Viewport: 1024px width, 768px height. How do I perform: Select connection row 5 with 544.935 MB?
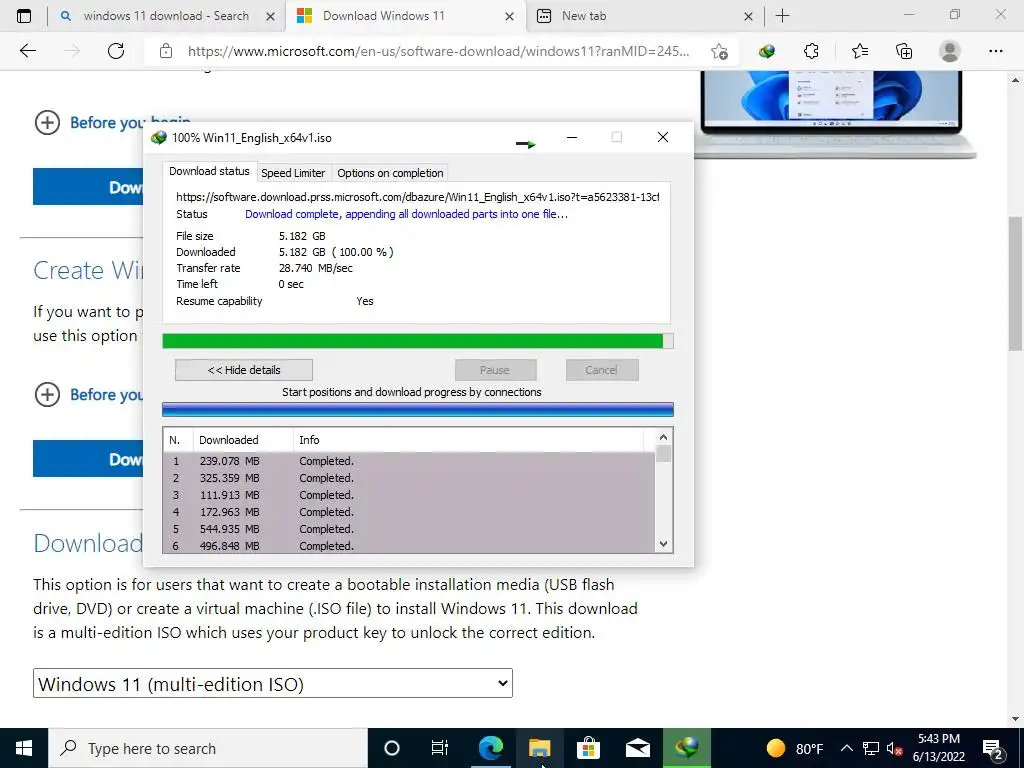[409, 529]
